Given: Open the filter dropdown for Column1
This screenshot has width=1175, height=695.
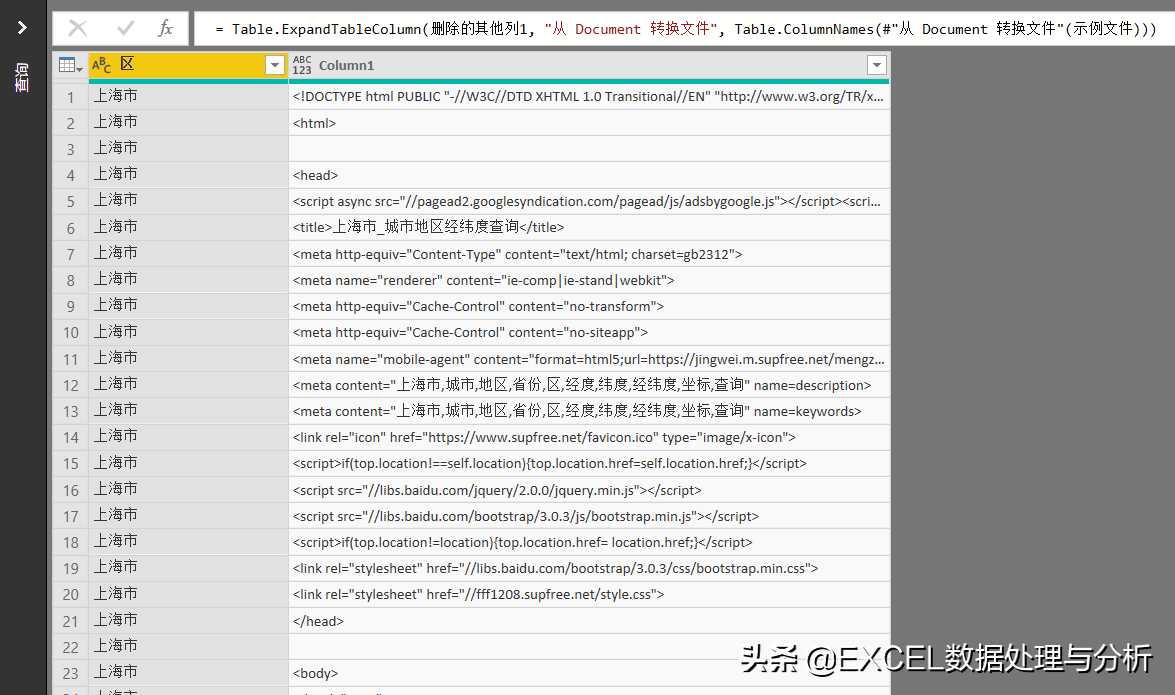Looking at the screenshot, I should [877, 65].
